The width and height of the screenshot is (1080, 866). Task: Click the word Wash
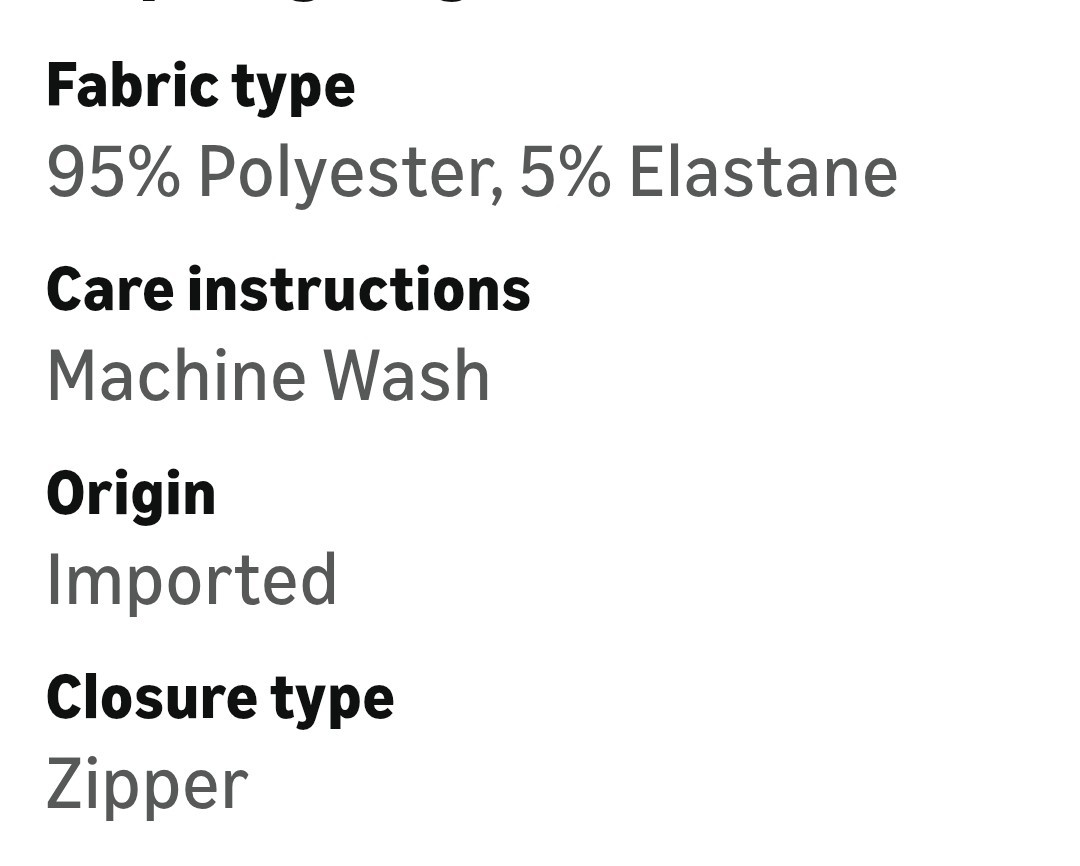406,375
